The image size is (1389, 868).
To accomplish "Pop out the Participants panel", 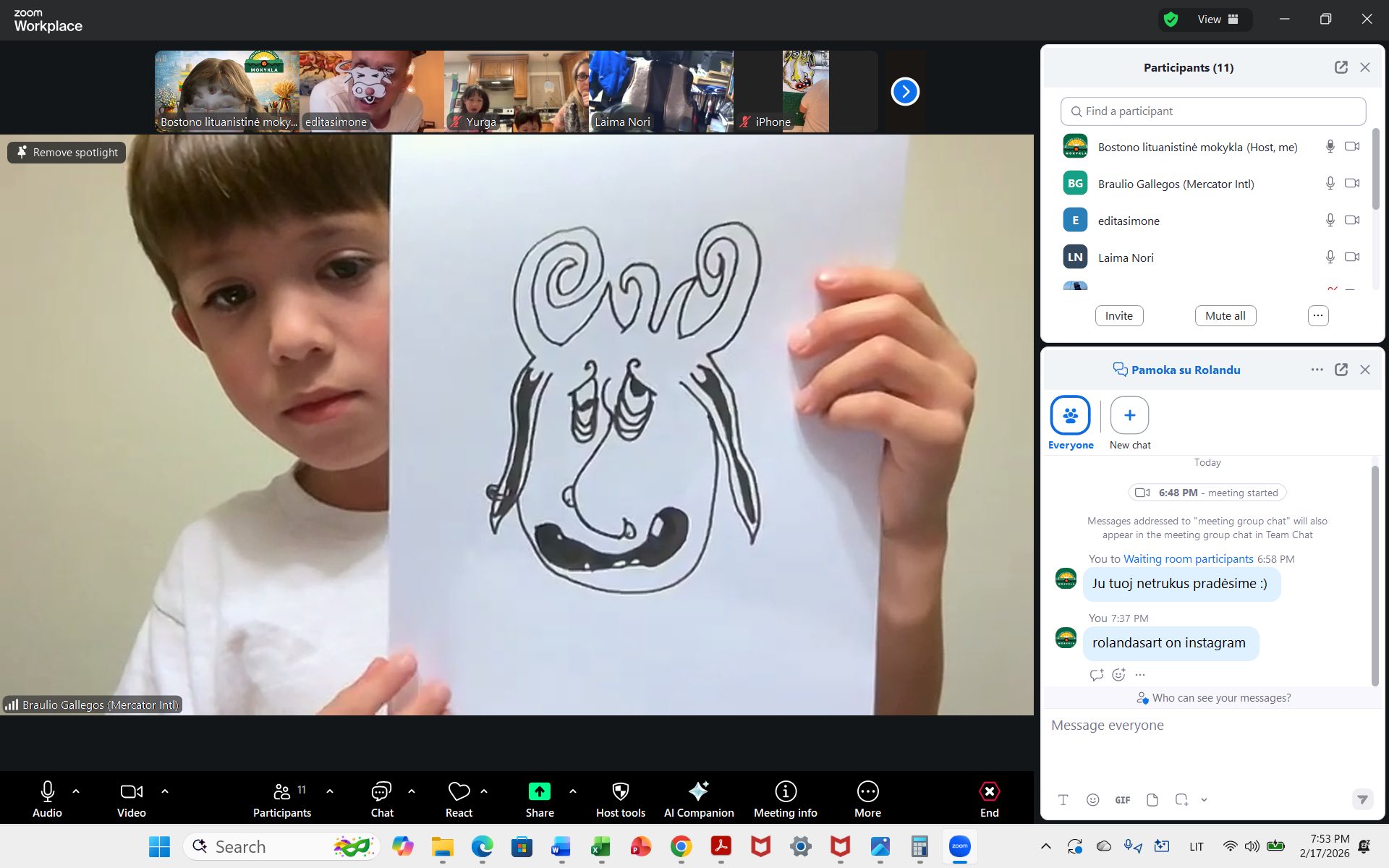I will point(1341,67).
